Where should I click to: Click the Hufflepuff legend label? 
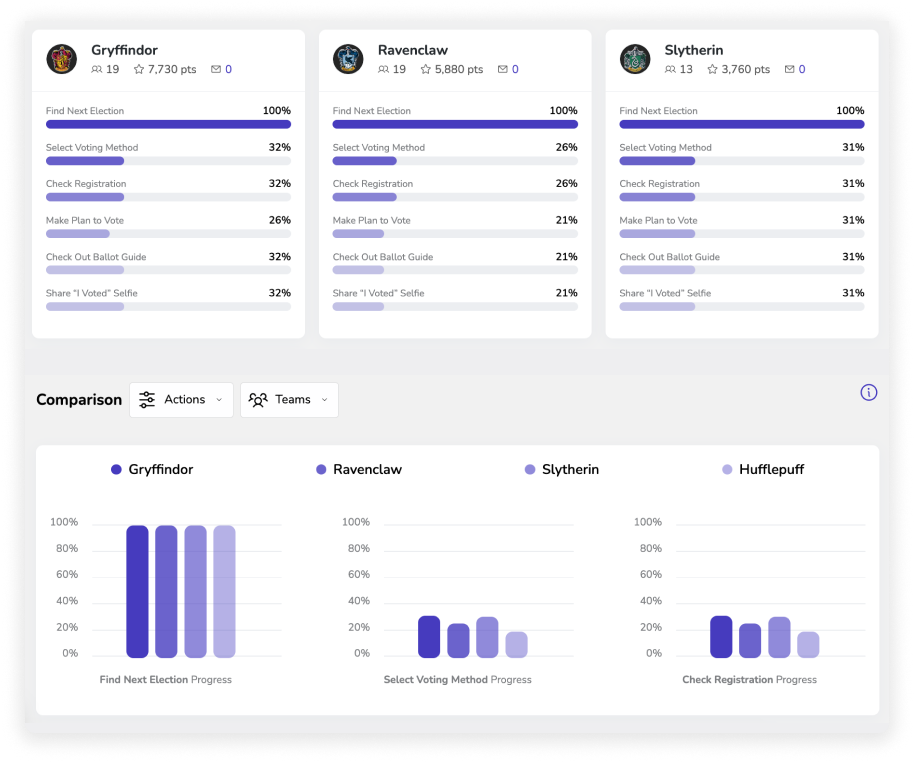[771, 469]
